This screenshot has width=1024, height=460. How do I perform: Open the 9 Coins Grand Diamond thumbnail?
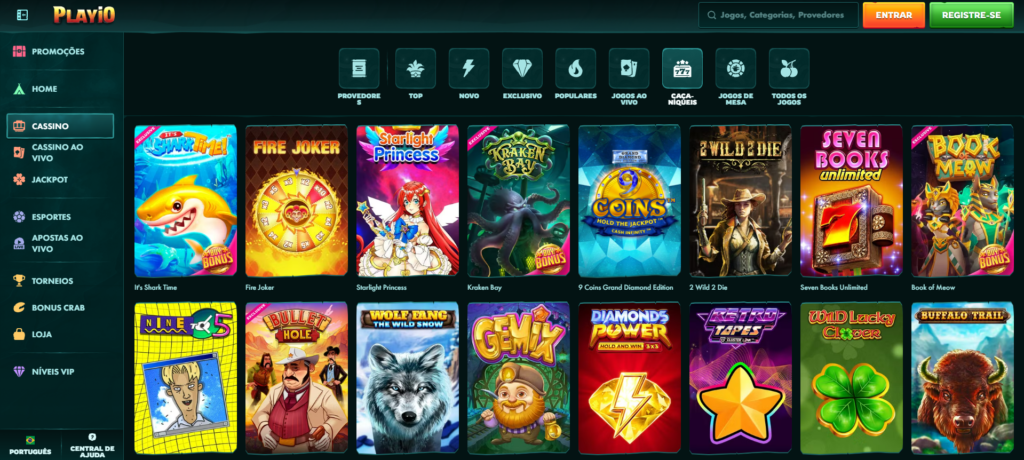630,201
